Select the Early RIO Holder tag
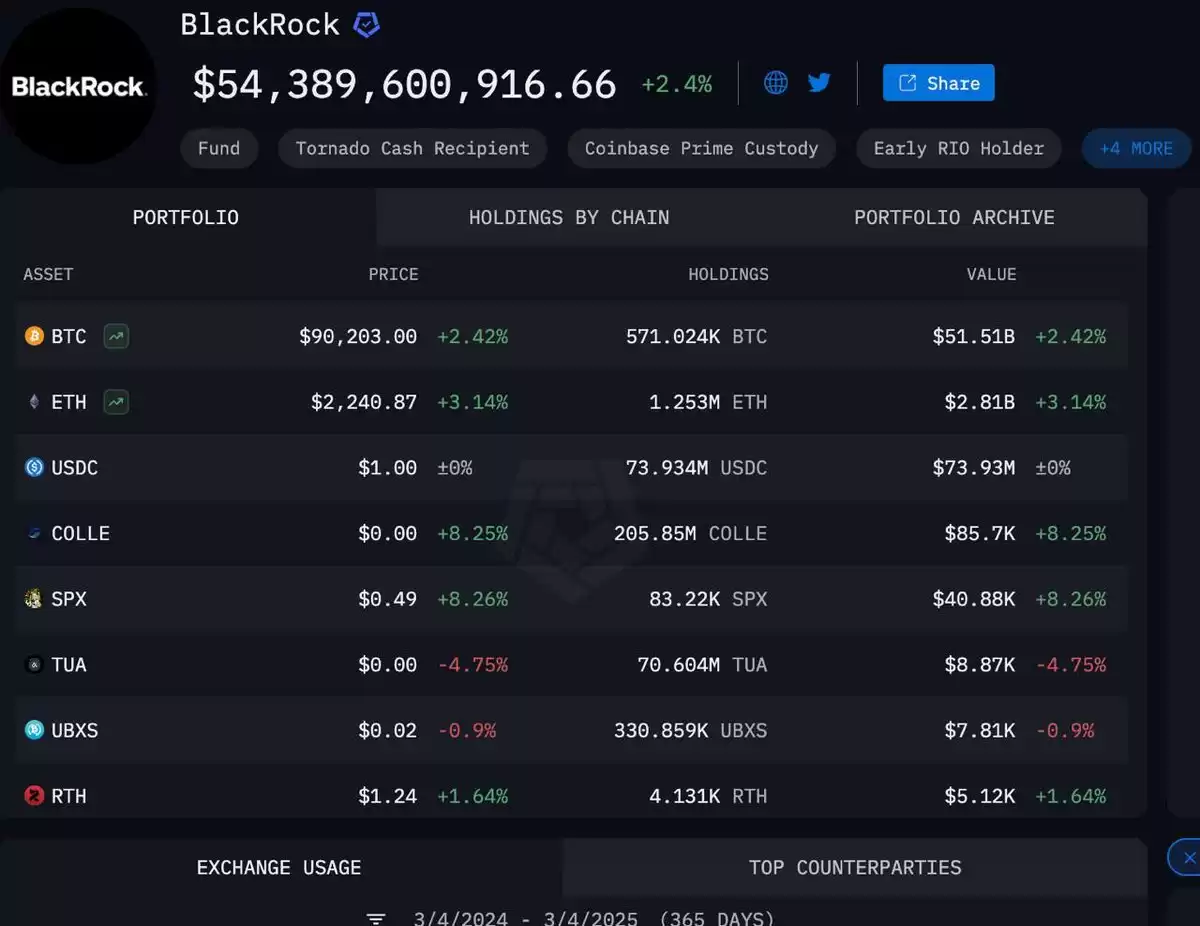 [x=959, y=149]
